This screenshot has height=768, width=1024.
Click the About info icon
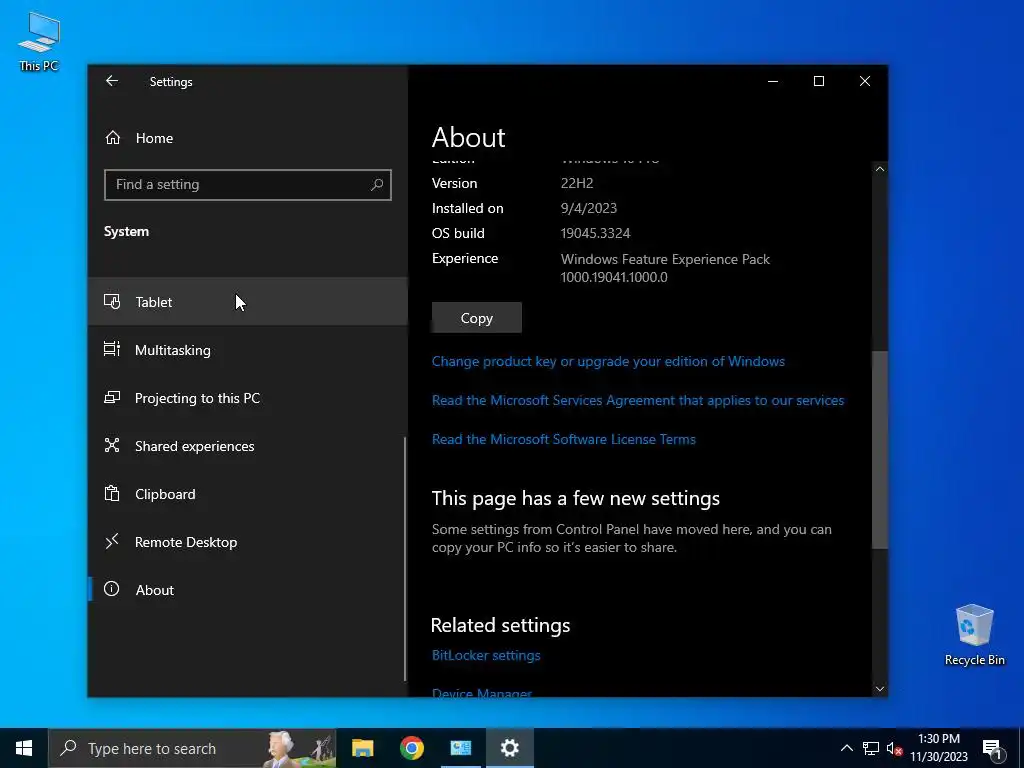click(112, 589)
